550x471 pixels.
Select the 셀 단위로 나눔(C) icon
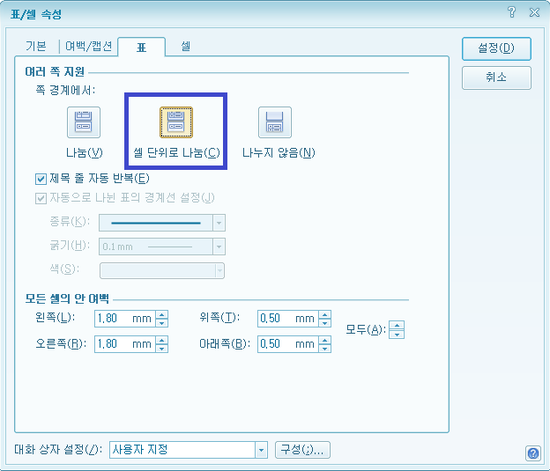click(x=176, y=122)
